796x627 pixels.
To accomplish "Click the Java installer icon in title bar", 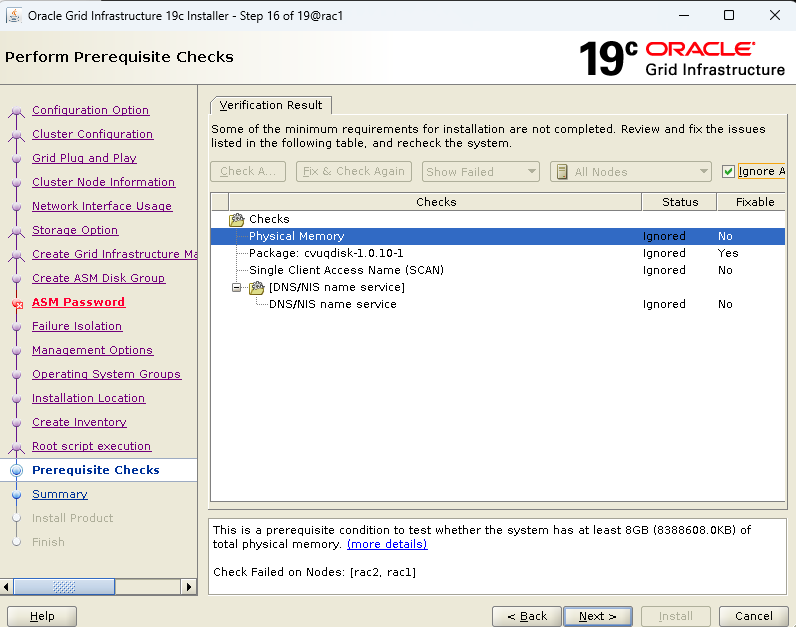I will tap(14, 15).
